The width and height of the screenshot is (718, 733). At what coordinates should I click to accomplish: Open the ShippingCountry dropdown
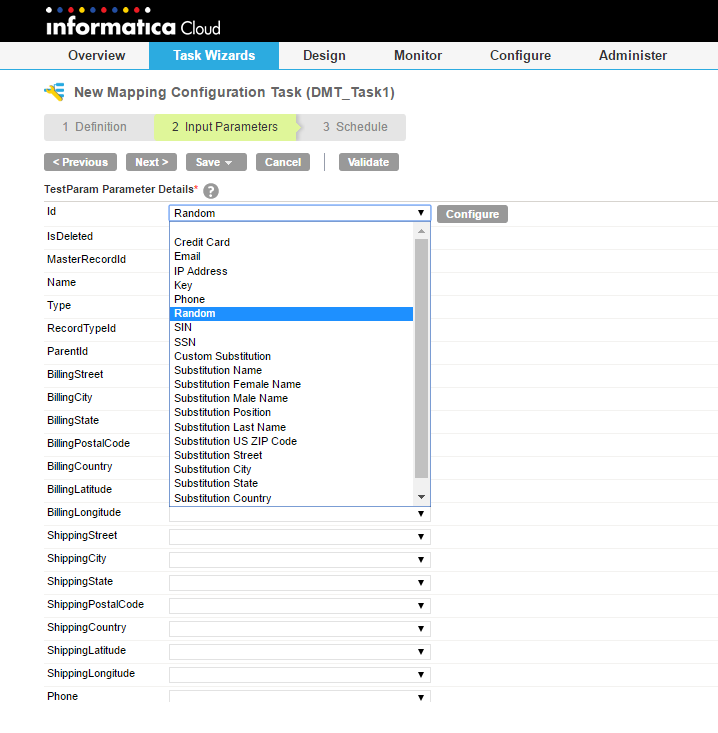[300, 629]
